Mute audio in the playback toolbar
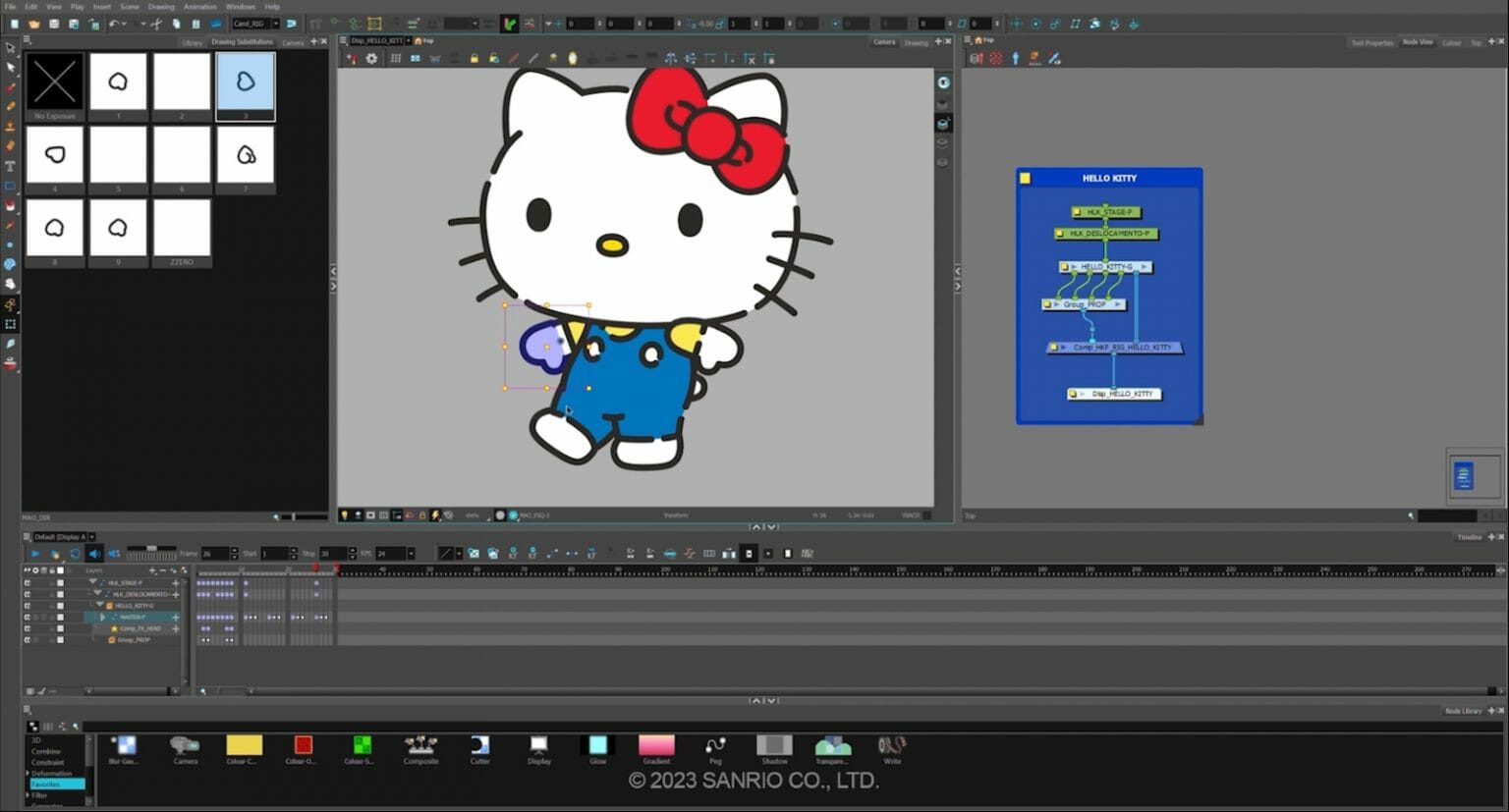1509x812 pixels. pos(92,554)
